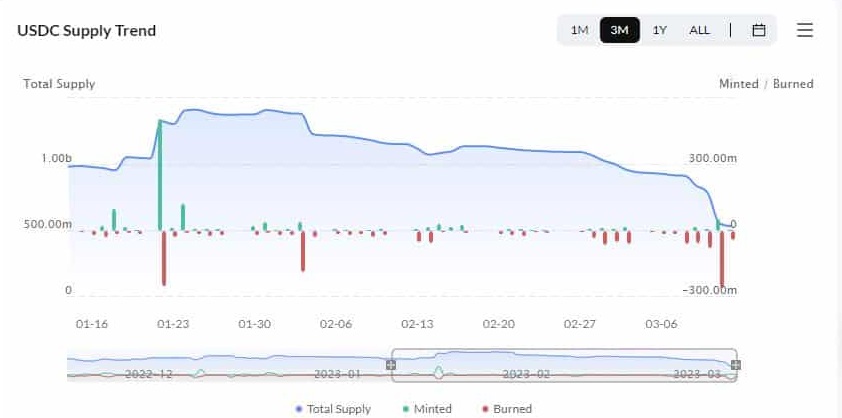This screenshot has width=842, height=418.
Task: Click the 02-20 date axis label
Action: (x=498, y=324)
